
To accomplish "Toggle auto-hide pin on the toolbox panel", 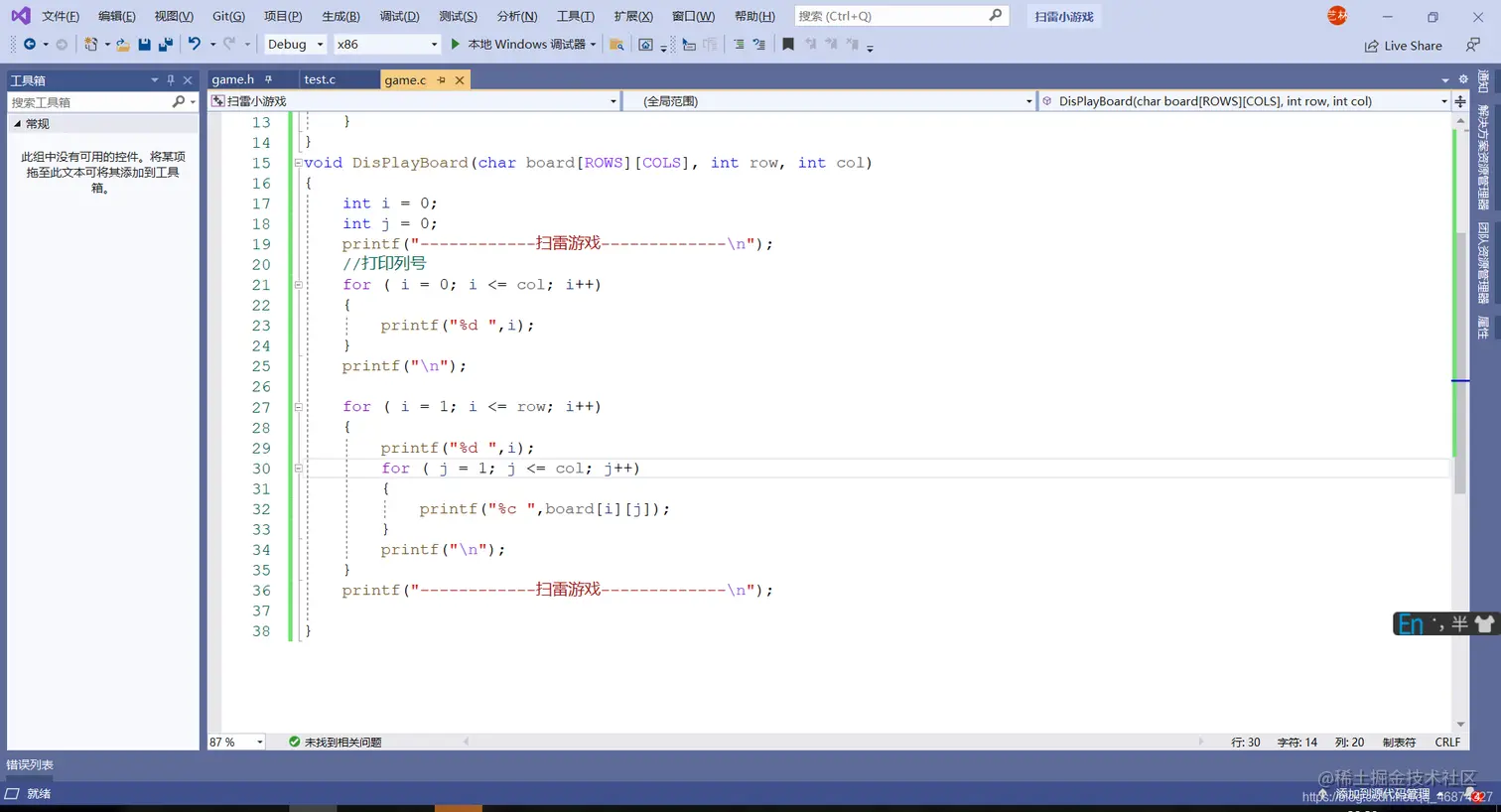I will point(171,79).
